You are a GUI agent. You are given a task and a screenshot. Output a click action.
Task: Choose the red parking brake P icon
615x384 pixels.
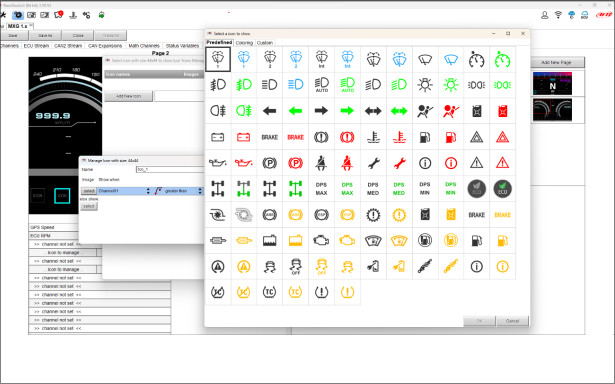(295, 163)
